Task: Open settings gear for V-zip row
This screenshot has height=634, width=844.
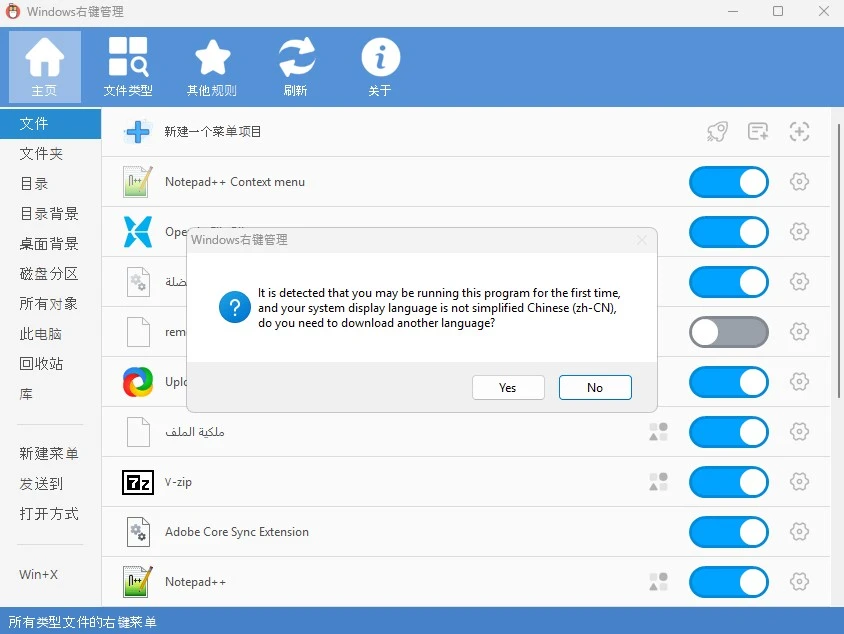Action: point(799,482)
